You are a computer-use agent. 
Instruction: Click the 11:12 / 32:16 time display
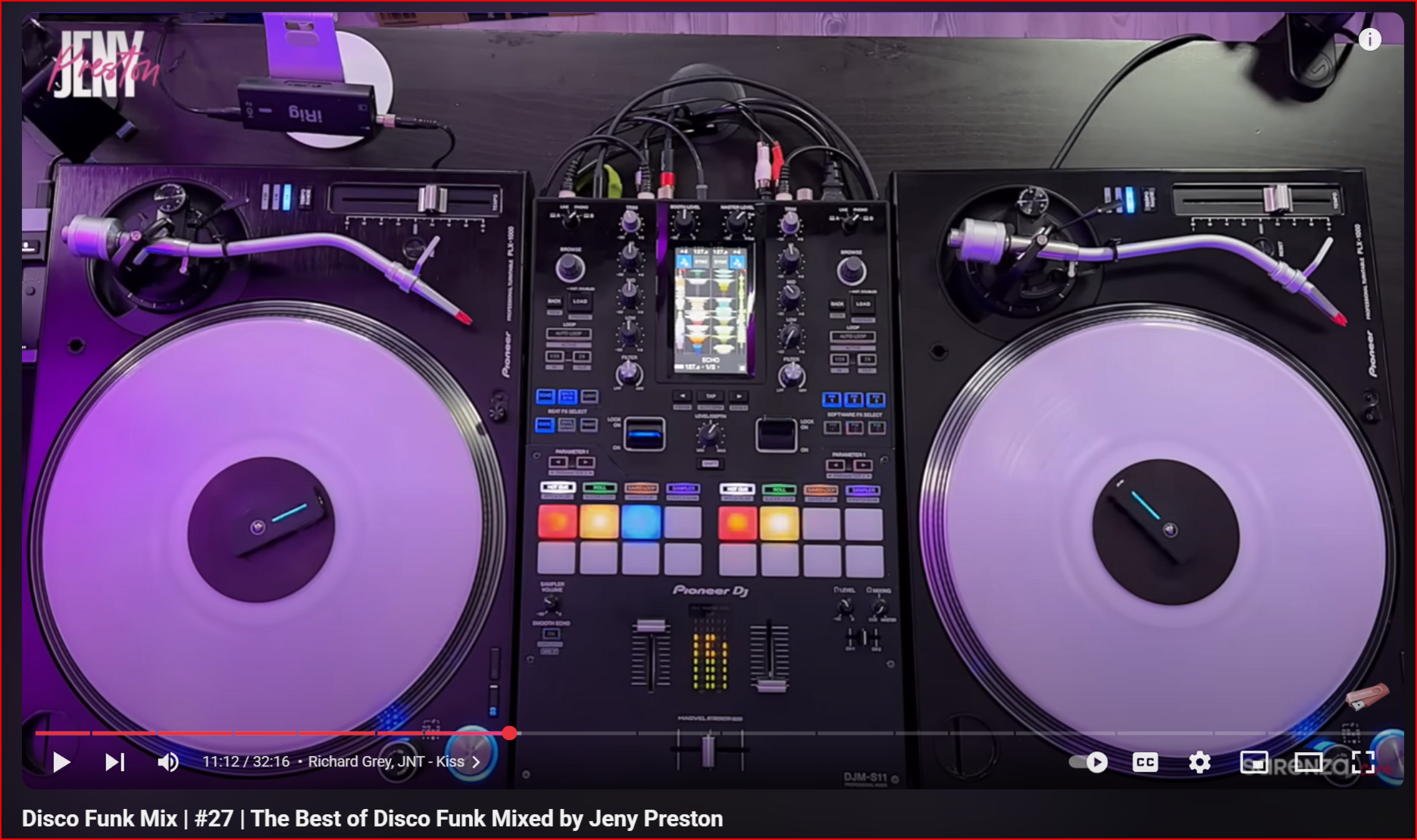click(246, 762)
